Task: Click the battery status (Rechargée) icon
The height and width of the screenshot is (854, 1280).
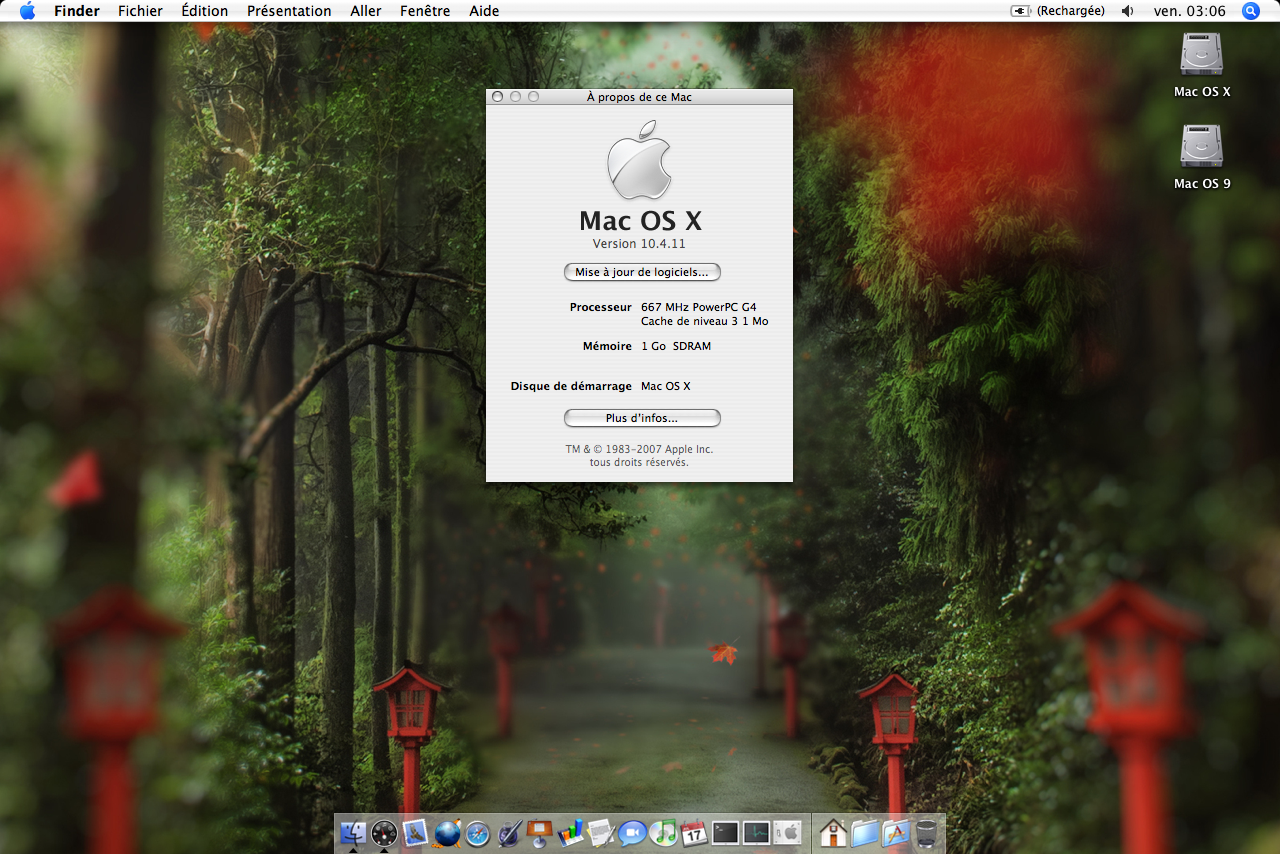Action: (x=1058, y=11)
